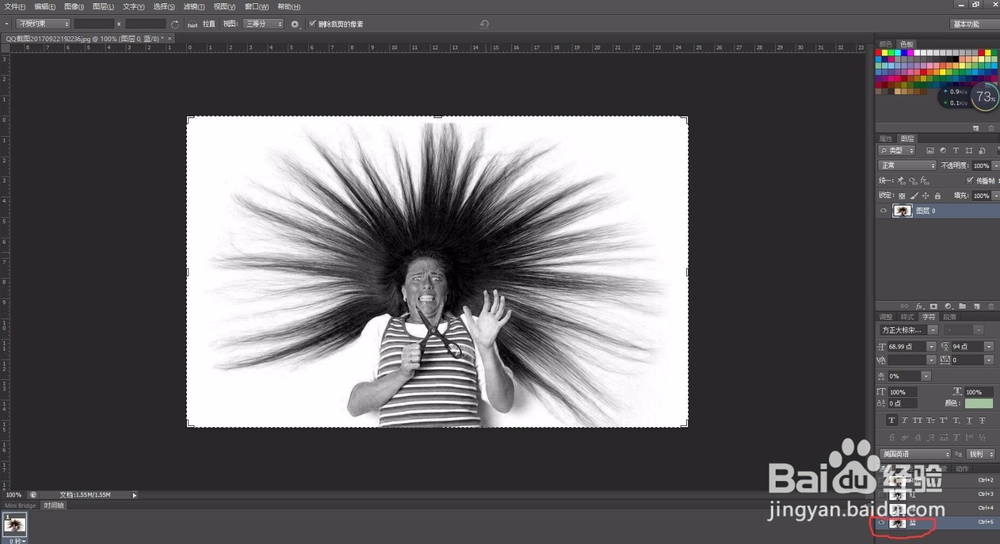Open the overlay view dropdown 三等分

pyautogui.click(x=263, y=24)
